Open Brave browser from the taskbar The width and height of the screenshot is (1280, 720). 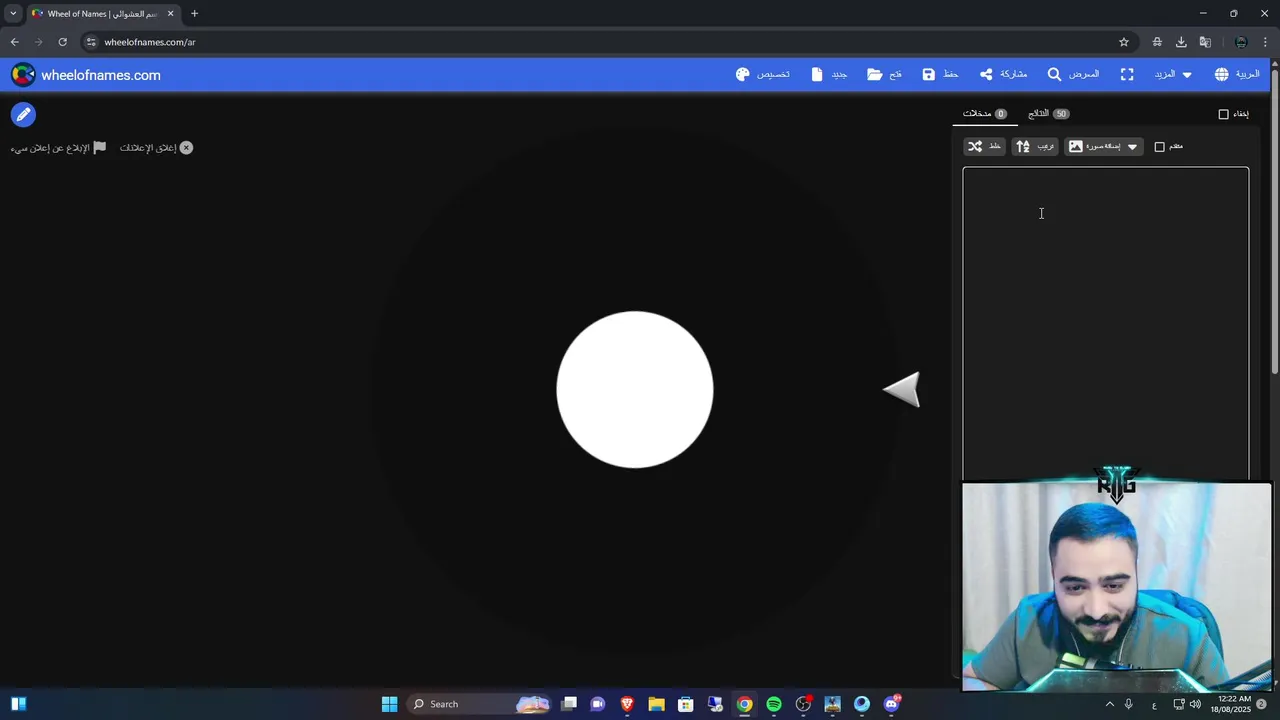click(627, 704)
